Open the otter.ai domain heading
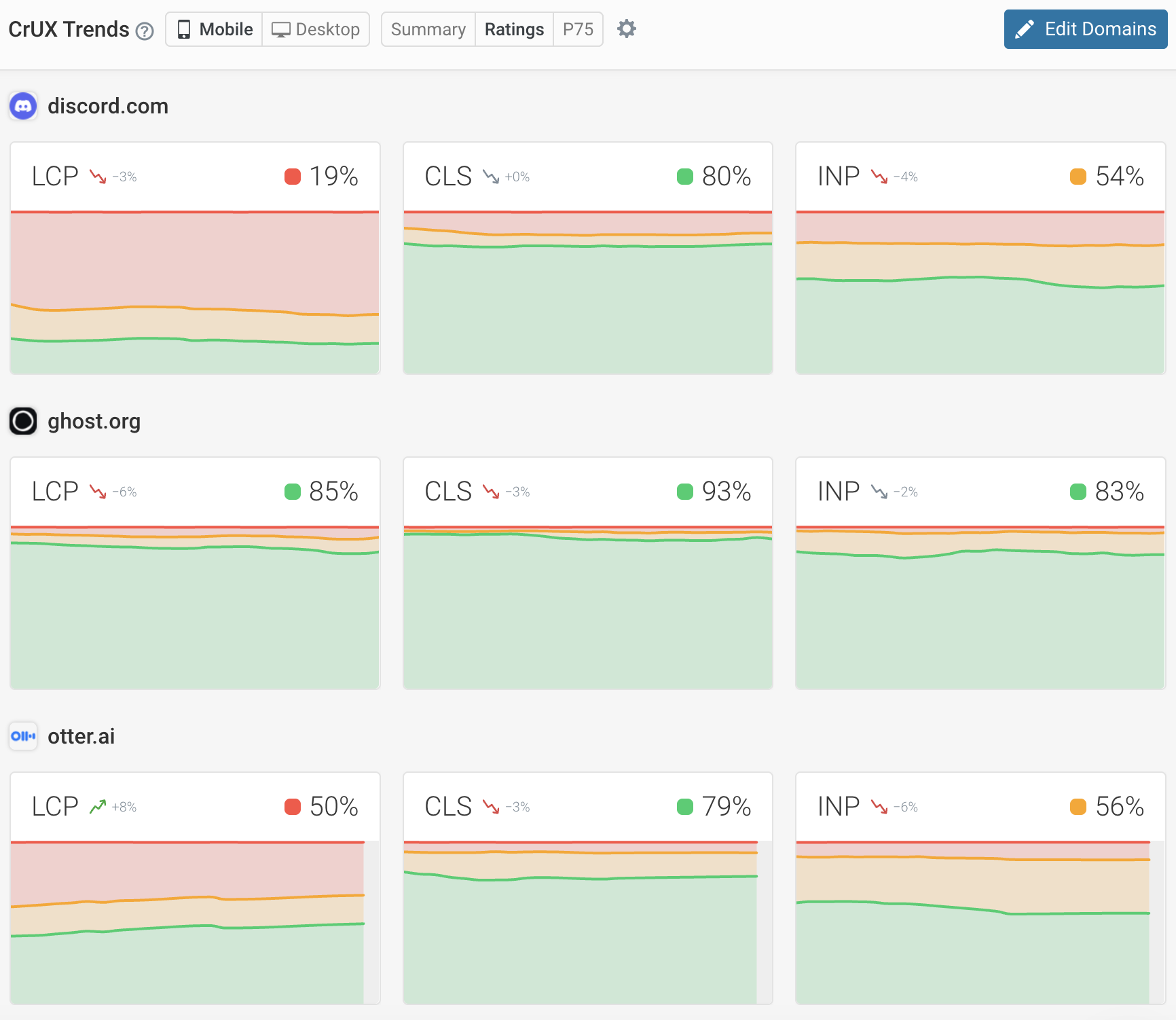 [x=81, y=736]
